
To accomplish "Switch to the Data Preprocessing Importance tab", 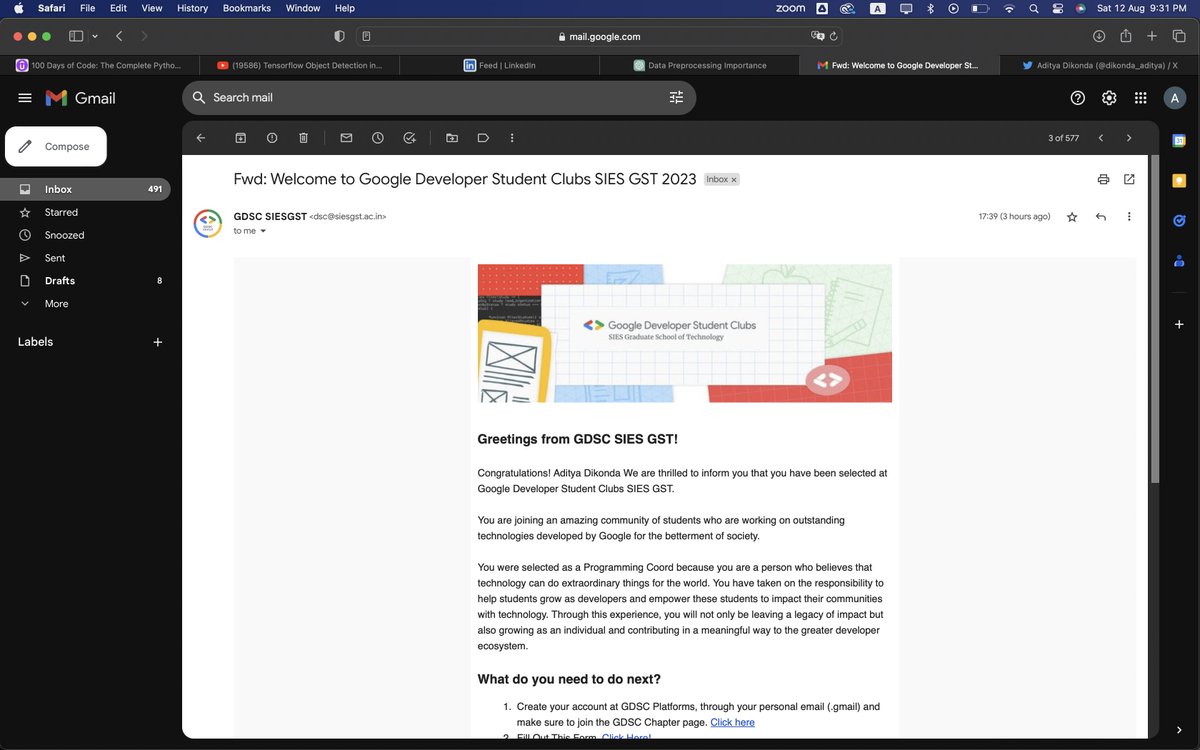I will coord(700,65).
